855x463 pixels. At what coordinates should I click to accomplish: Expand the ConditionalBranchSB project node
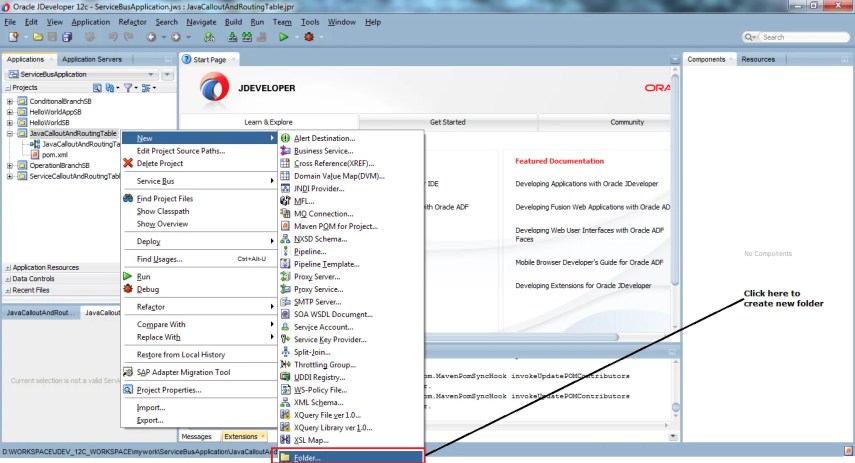point(9,101)
